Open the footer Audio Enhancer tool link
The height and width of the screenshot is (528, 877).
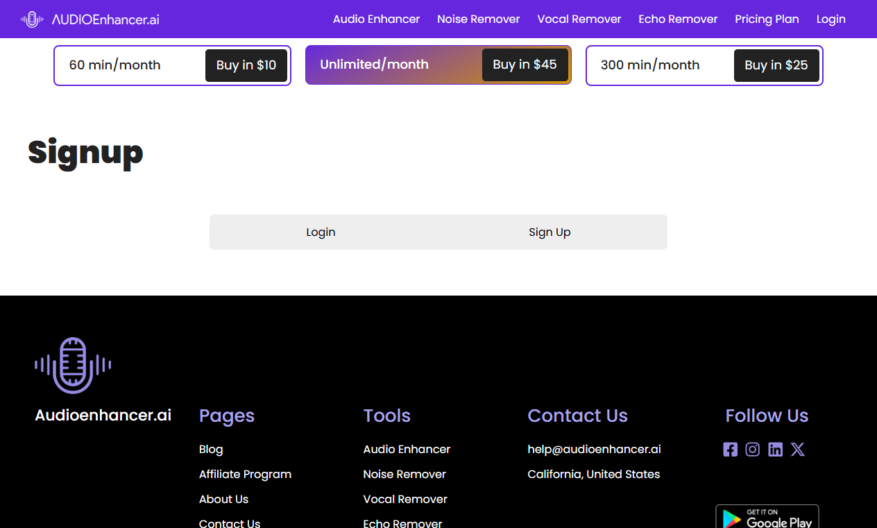407,449
